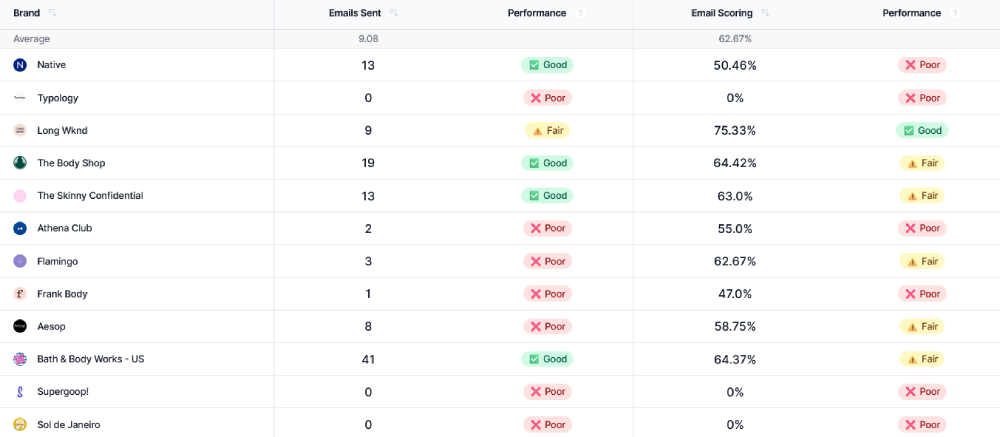Click Bath & Body Works logo
The height and width of the screenshot is (437, 1000).
click(20, 359)
